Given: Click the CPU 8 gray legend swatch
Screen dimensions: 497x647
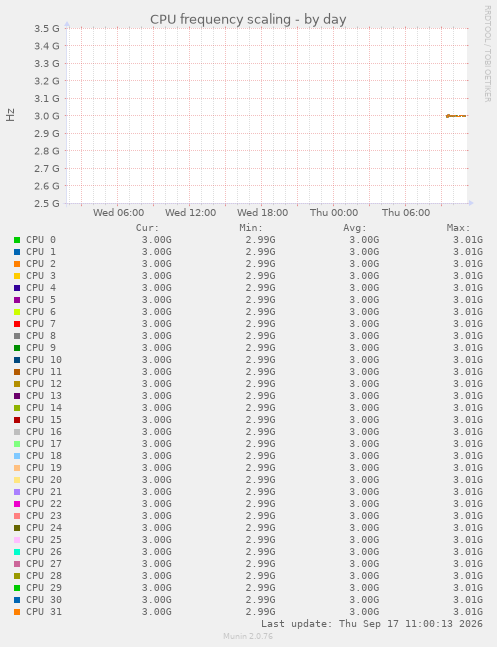Looking at the screenshot, I should 17,336.
